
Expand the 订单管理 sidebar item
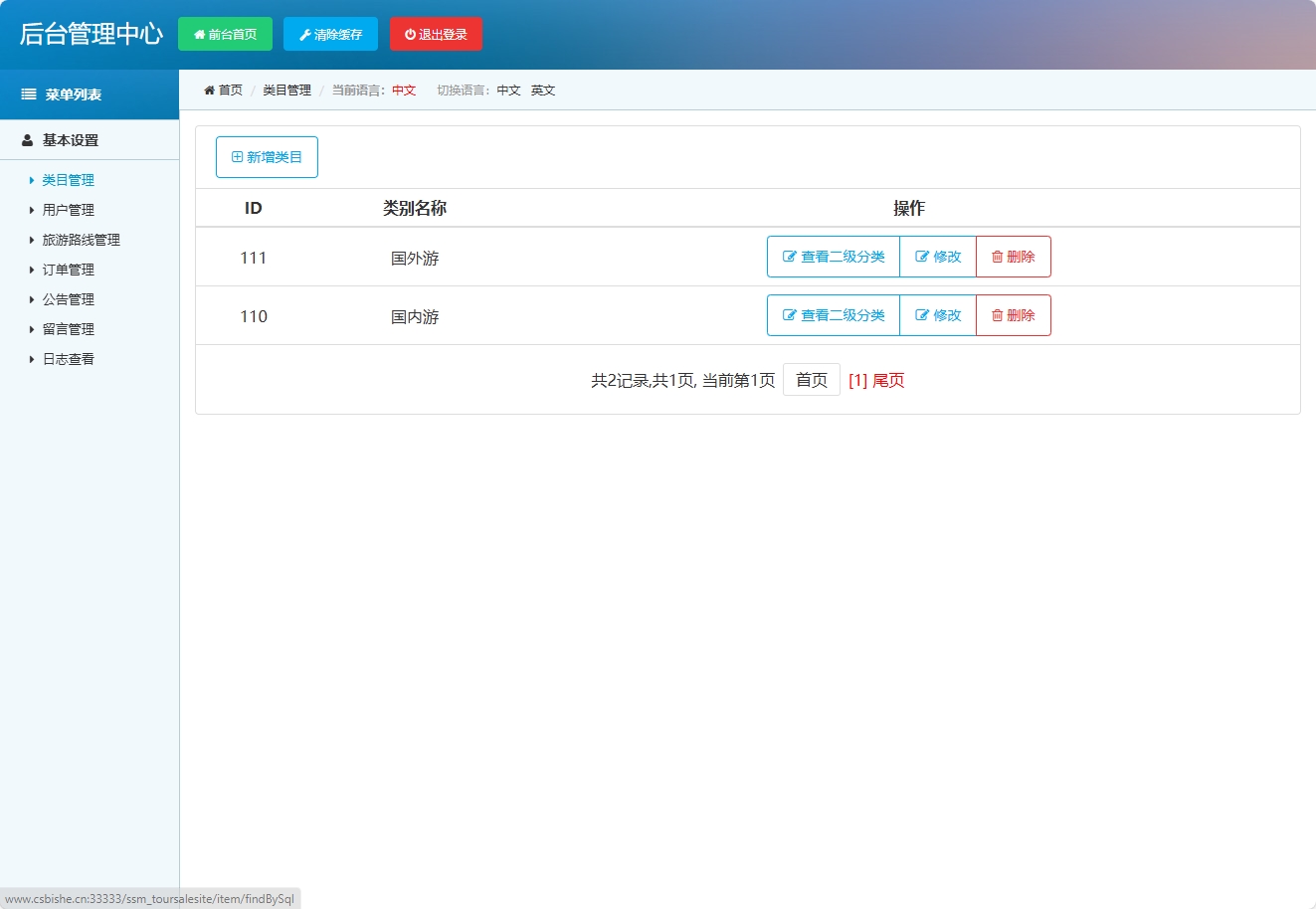68,270
